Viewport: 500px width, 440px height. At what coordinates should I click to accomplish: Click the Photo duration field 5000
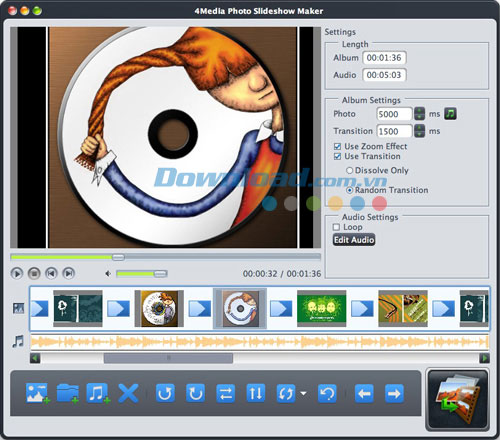pos(394,114)
